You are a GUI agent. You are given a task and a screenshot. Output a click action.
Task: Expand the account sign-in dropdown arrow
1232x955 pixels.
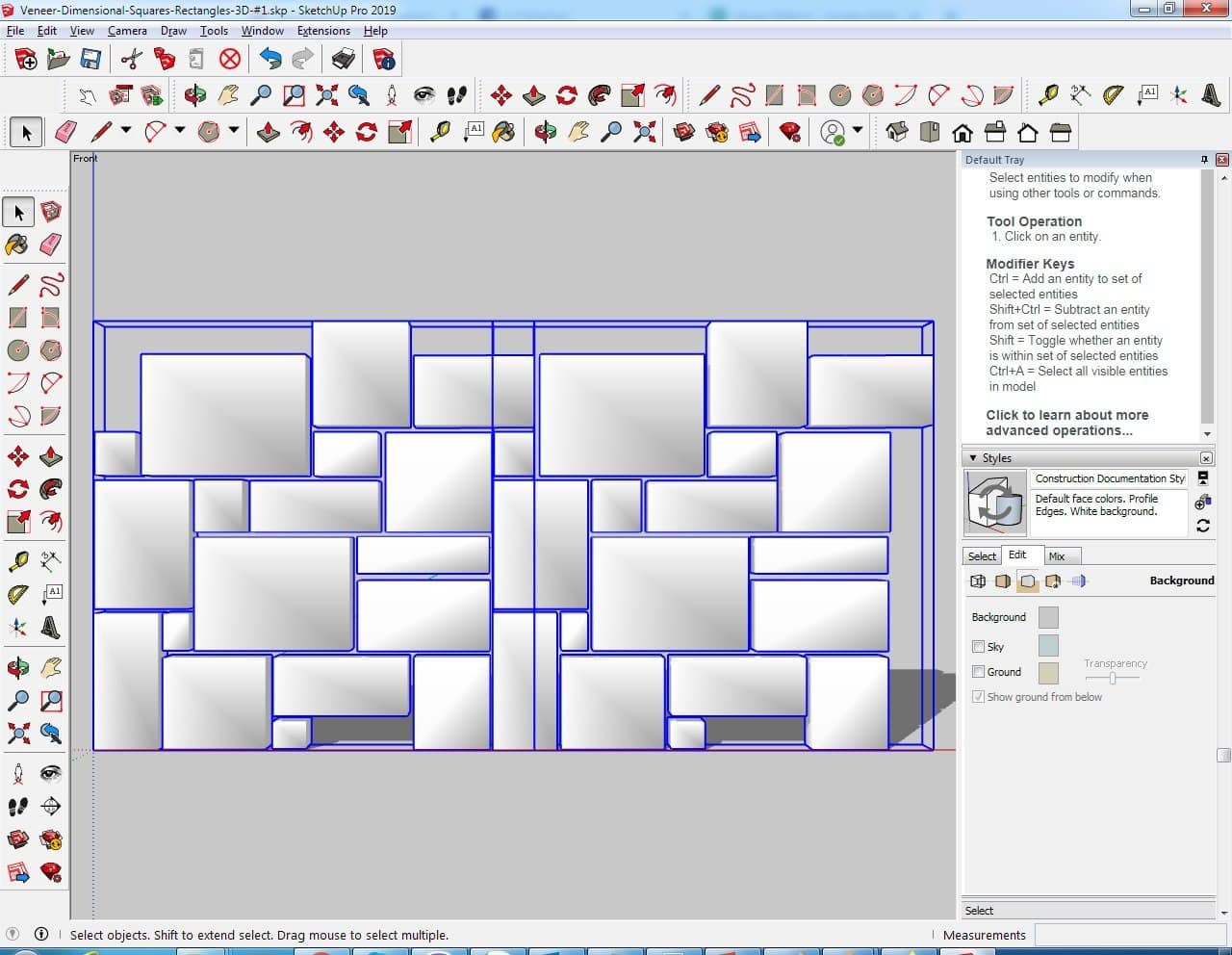point(858,131)
